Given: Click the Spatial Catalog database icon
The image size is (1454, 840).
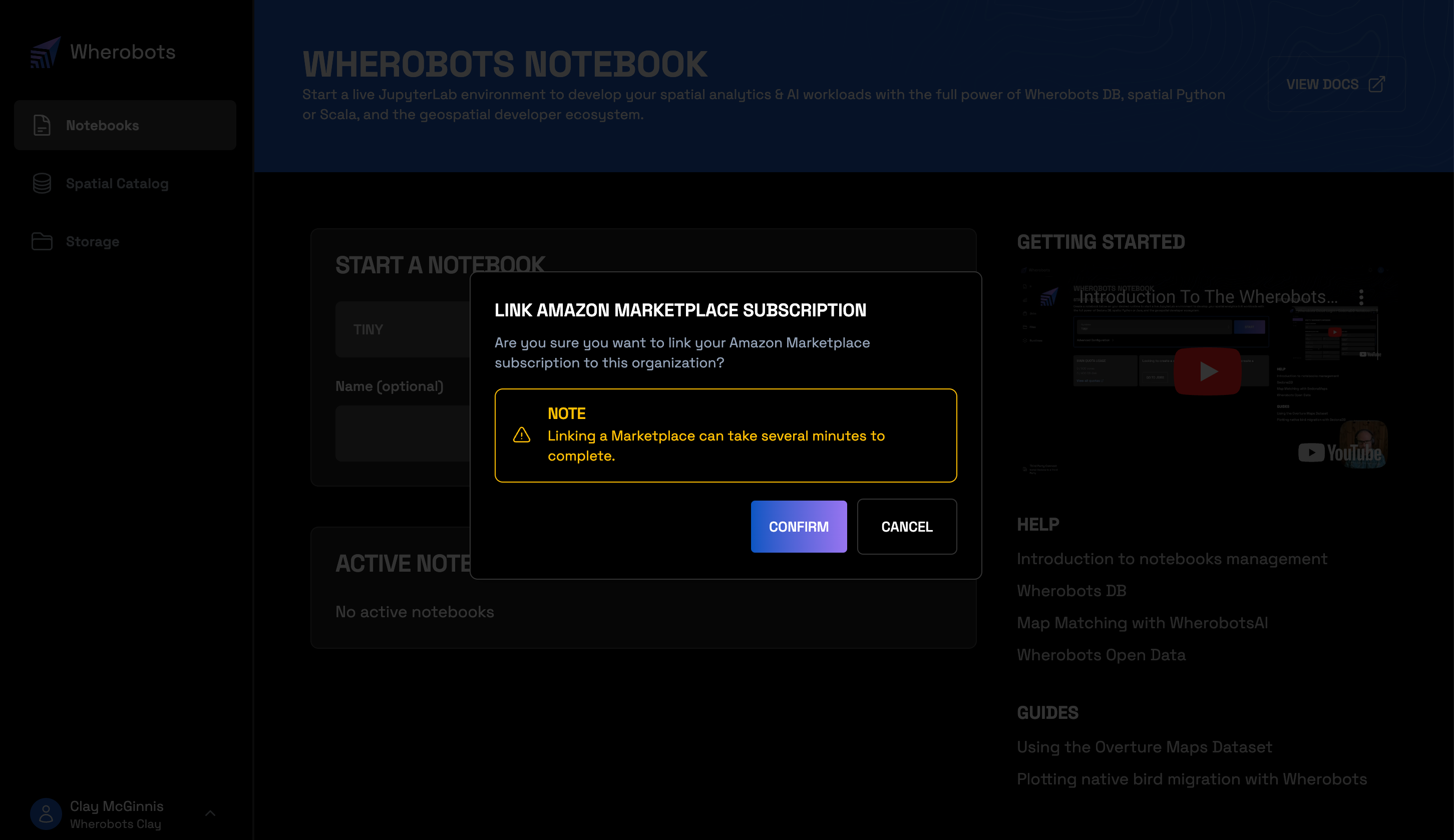Looking at the screenshot, I should (x=42, y=183).
